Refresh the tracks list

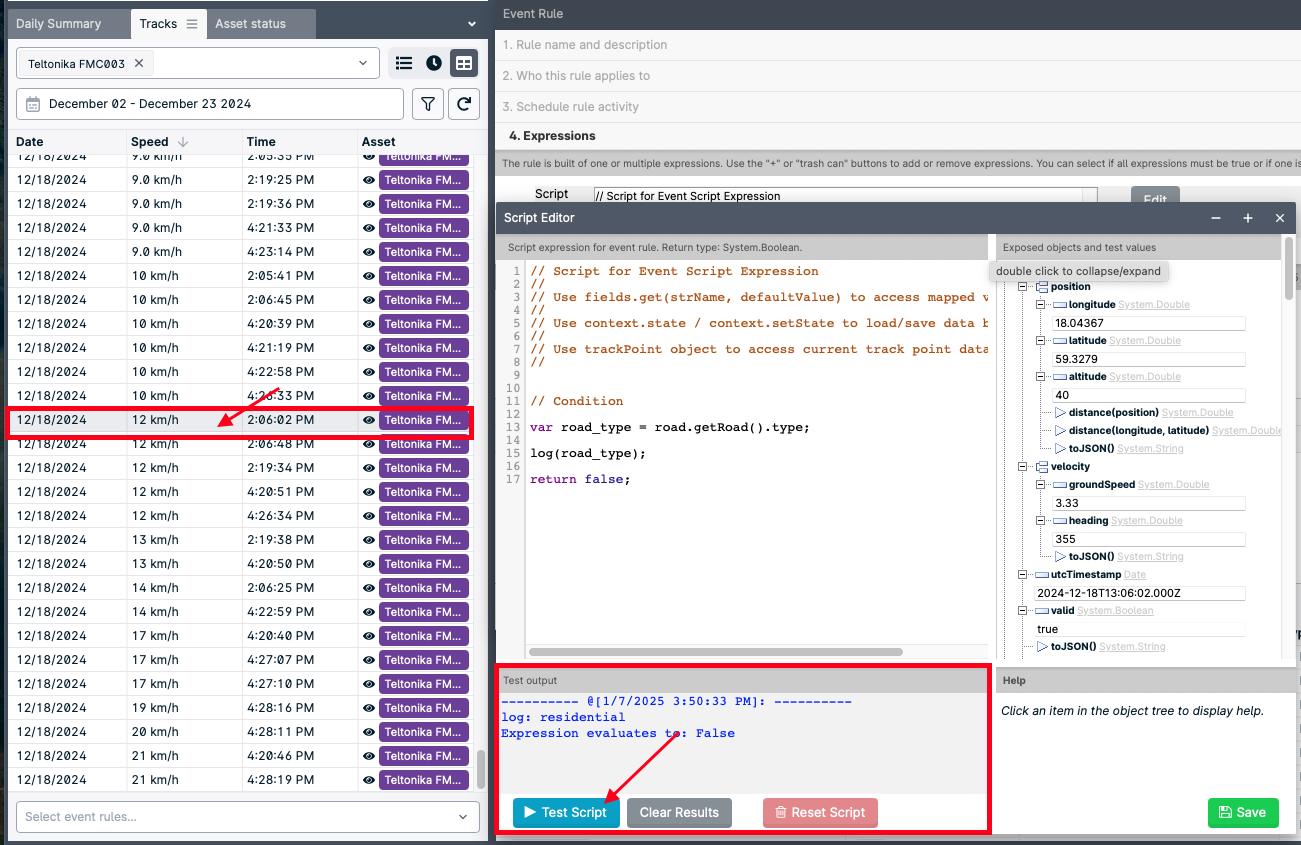coord(464,104)
